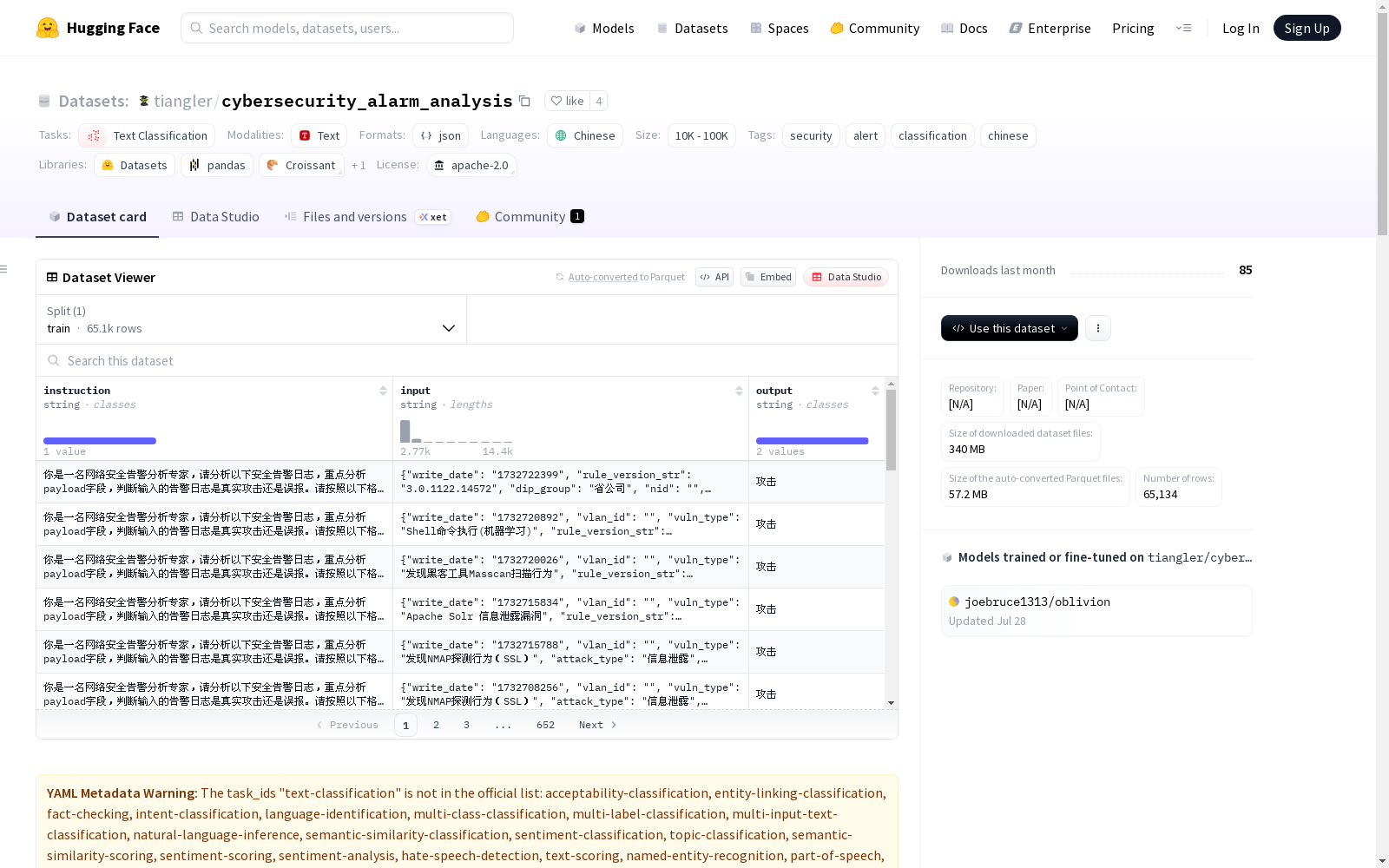The width and height of the screenshot is (1389, 868).
Task: Click the Text Classification task tag
Action: coord(147,135)
